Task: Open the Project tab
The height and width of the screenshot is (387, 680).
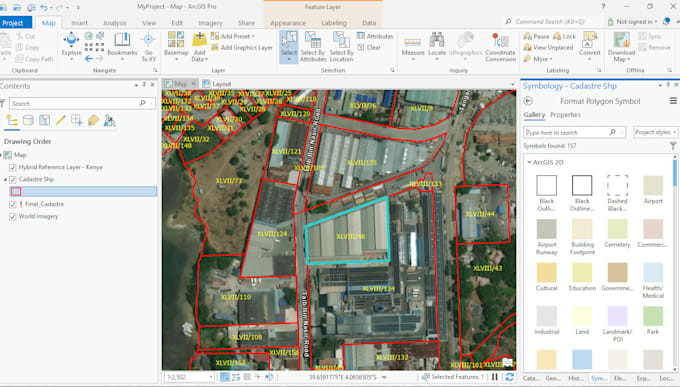Action: tap(13, 23)
